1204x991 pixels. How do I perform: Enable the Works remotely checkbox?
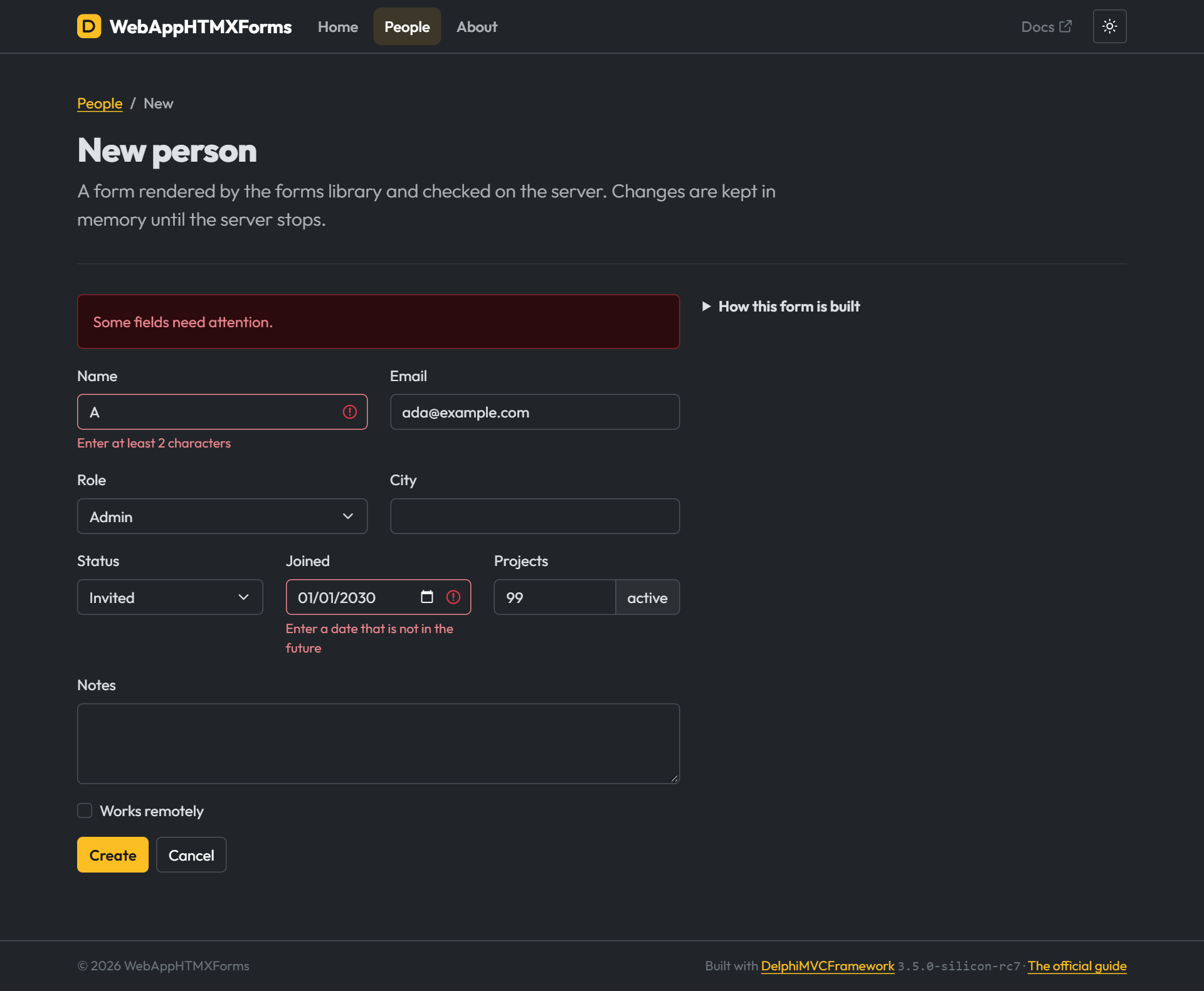pos(85,810)
